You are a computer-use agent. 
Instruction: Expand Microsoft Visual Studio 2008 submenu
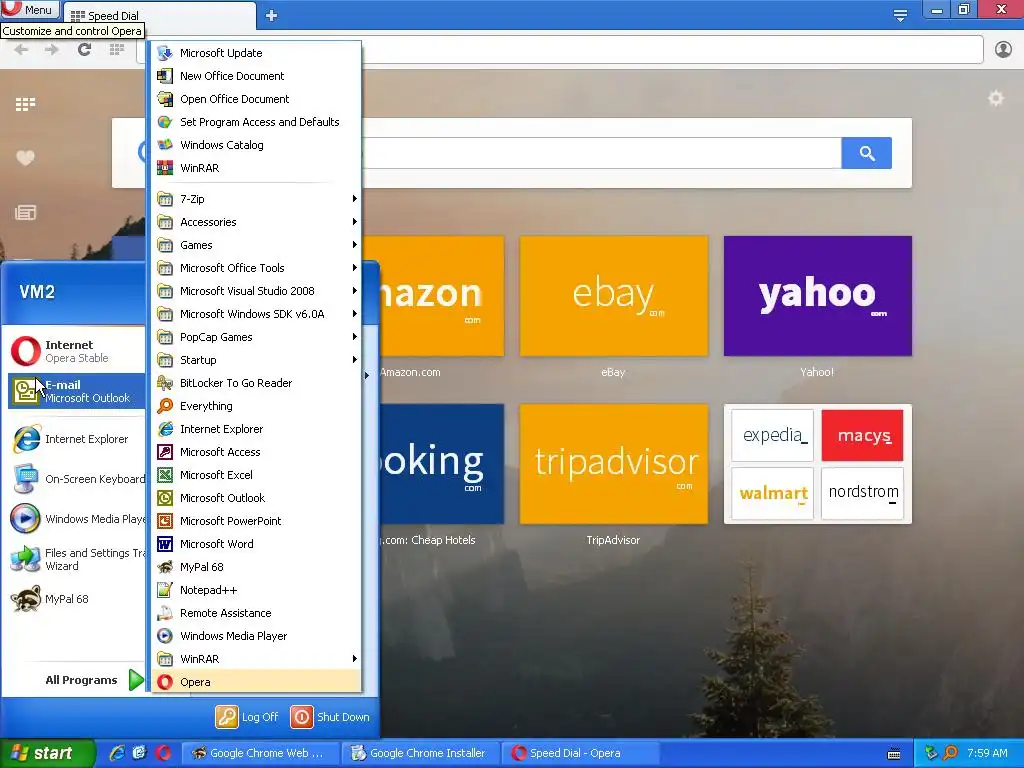pyautogui.click(x=257, y=291)
